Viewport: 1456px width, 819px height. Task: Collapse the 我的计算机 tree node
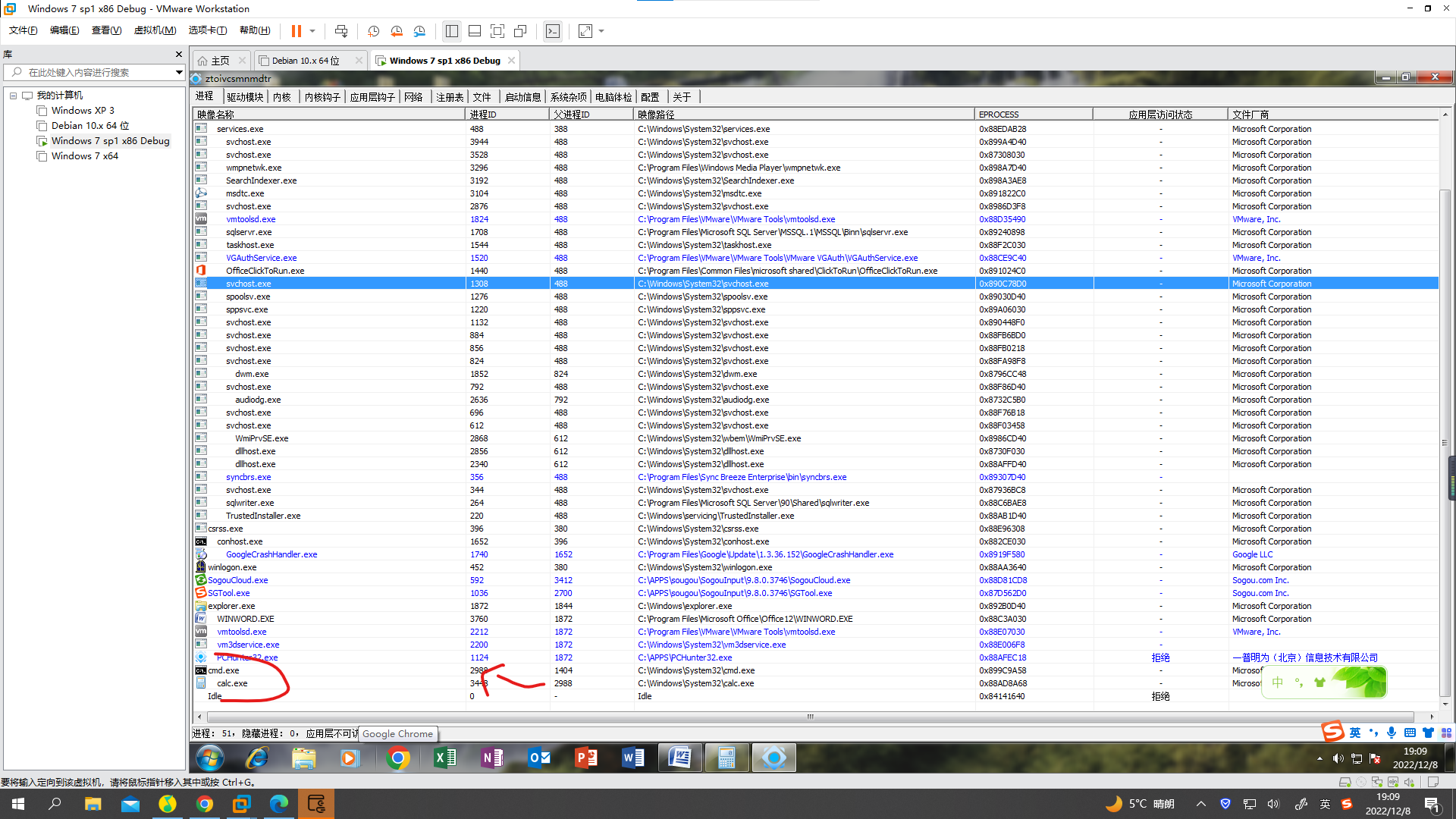(x=13, y=96)
